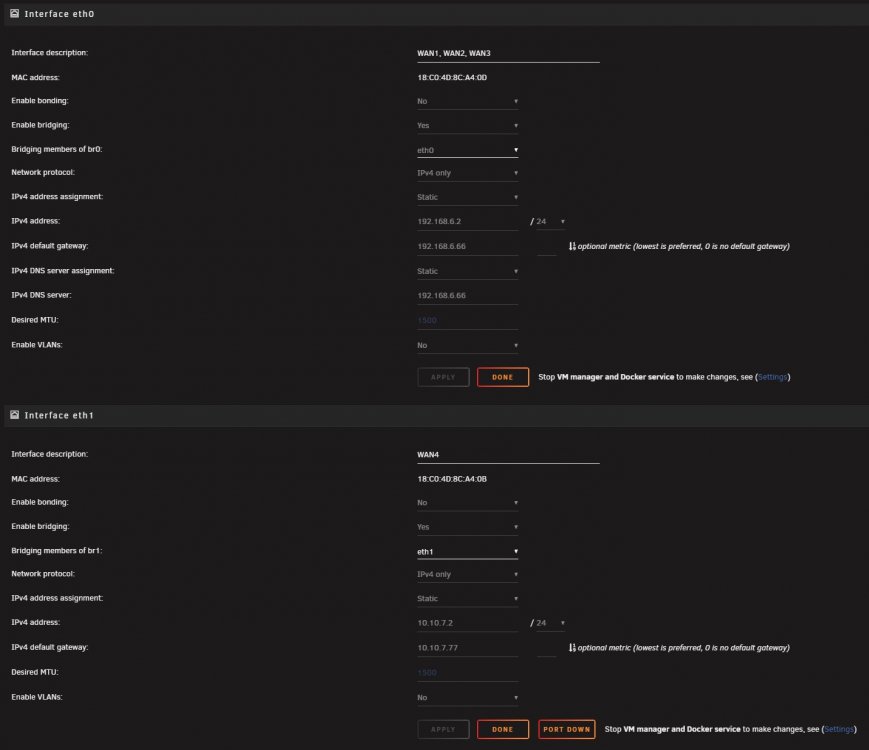Viewport: 869px width, 750px height.
Task: Open eth0 Network protocol dropdown
Action: (x=467, y=173)
